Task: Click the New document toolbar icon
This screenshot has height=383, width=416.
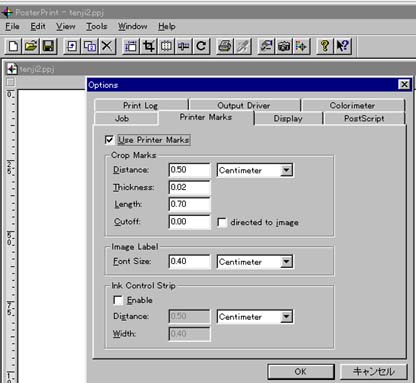Action: [x=13, y=46]
